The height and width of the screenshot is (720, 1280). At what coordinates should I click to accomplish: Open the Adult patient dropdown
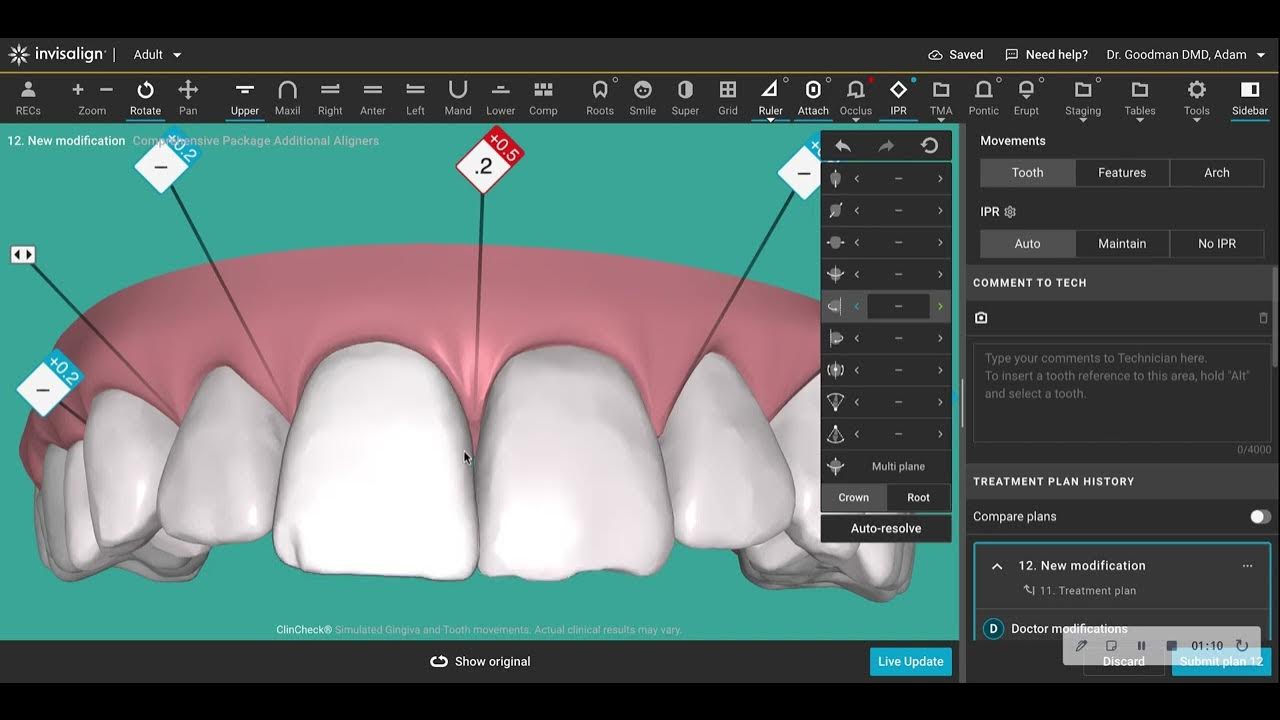click(158, 55)
